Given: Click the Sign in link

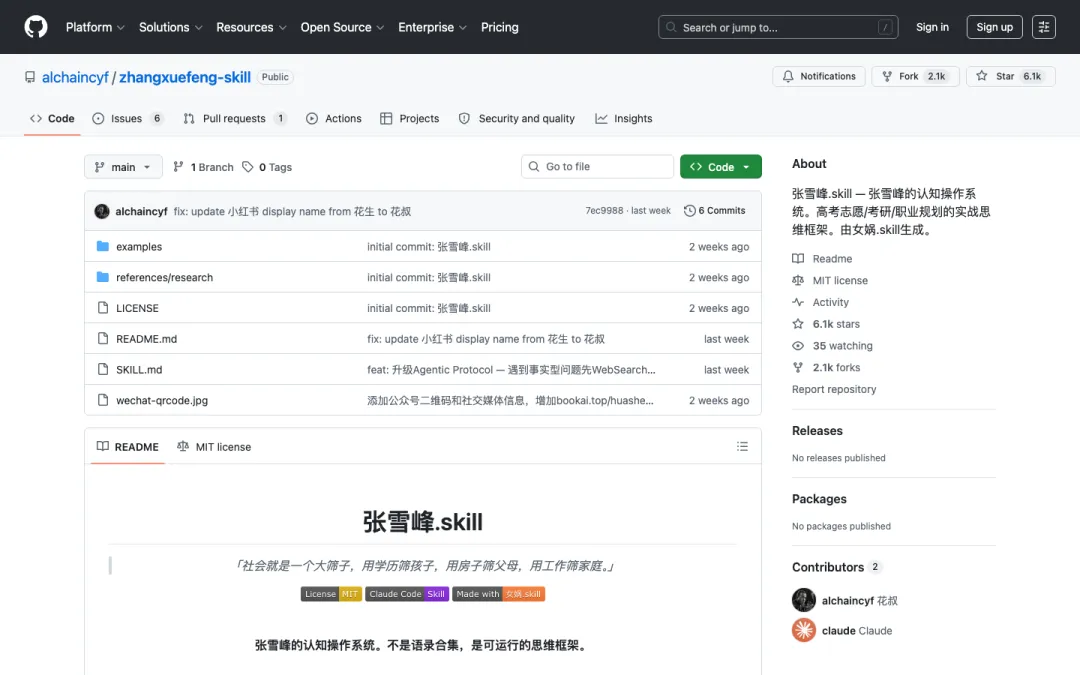Looking at the screenshot, I should tap(932, 27).
